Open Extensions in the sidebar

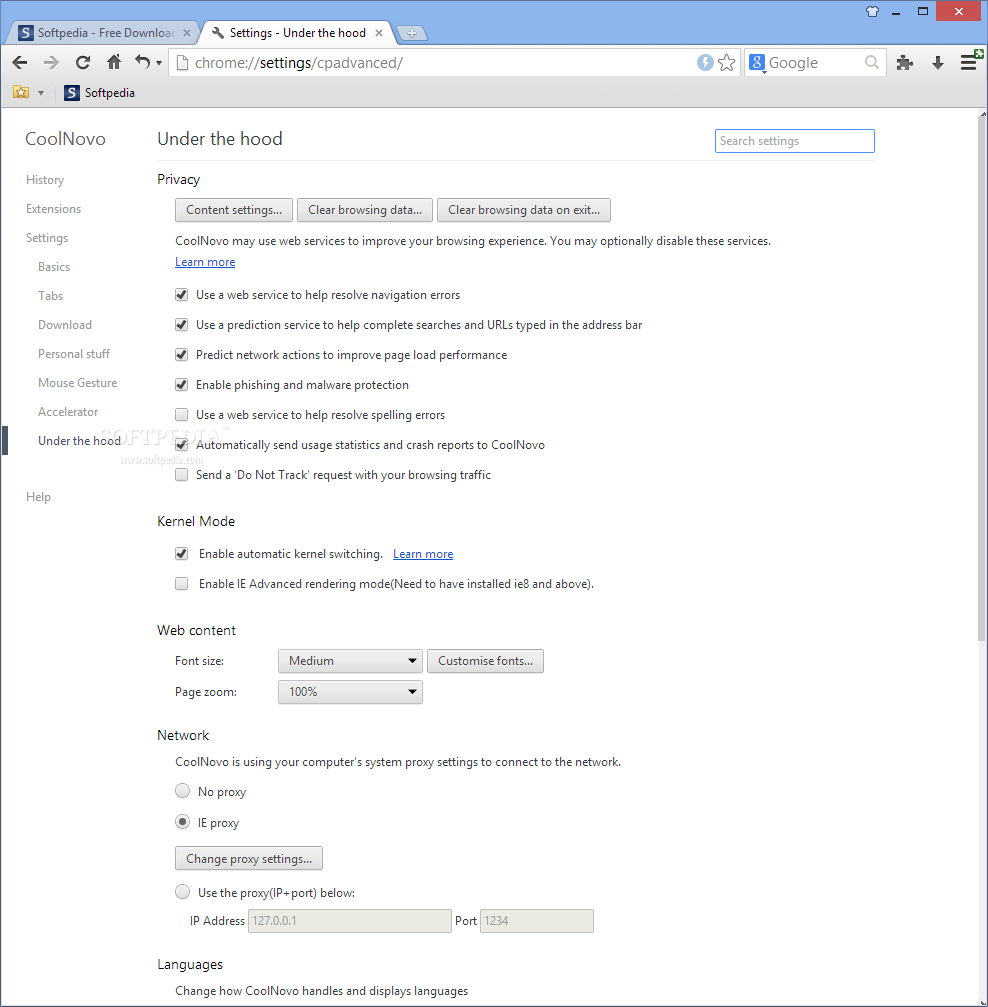(53, 209)
